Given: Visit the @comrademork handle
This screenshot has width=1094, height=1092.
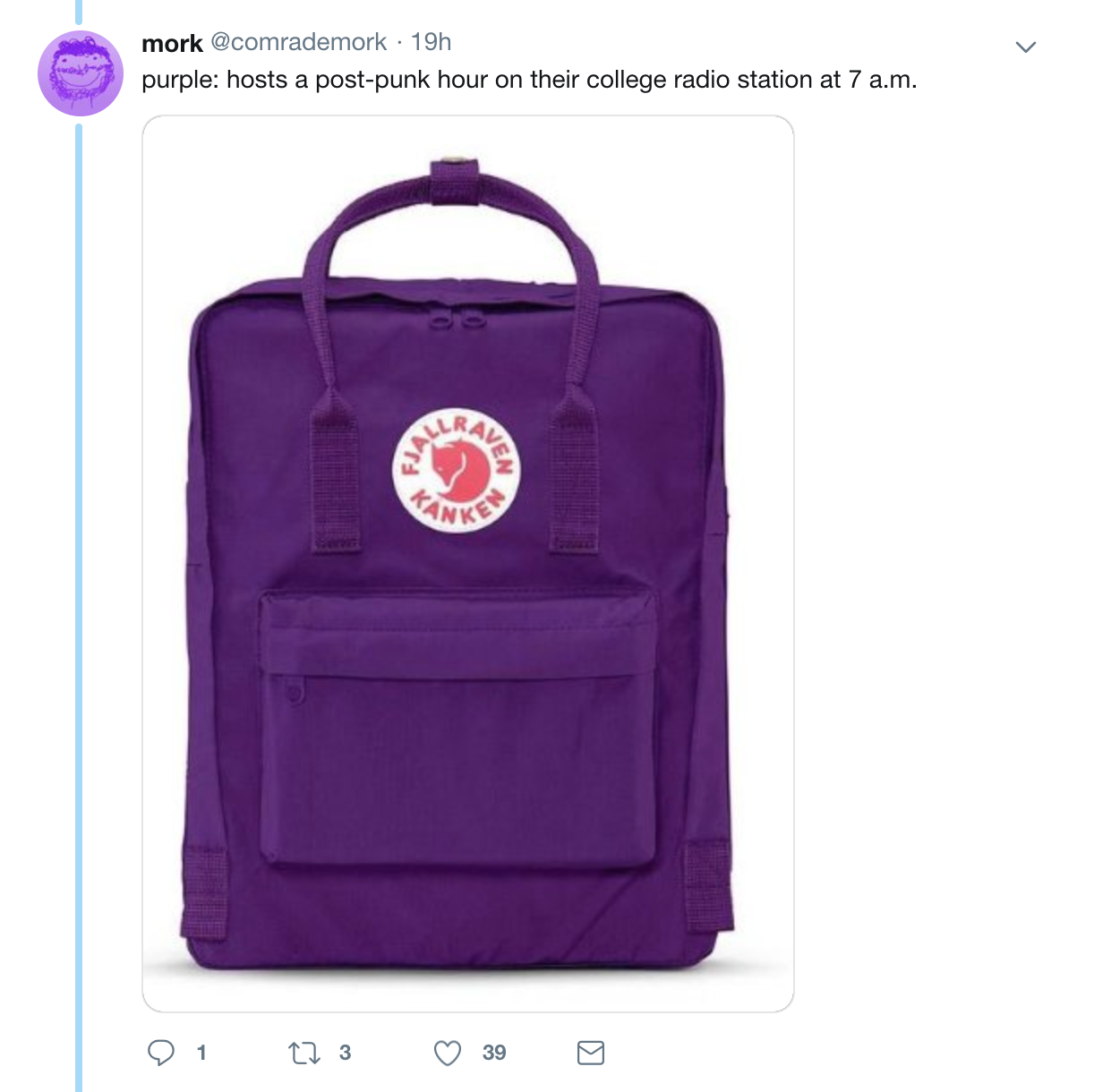Looking at the screenshot, I should 299,42.
